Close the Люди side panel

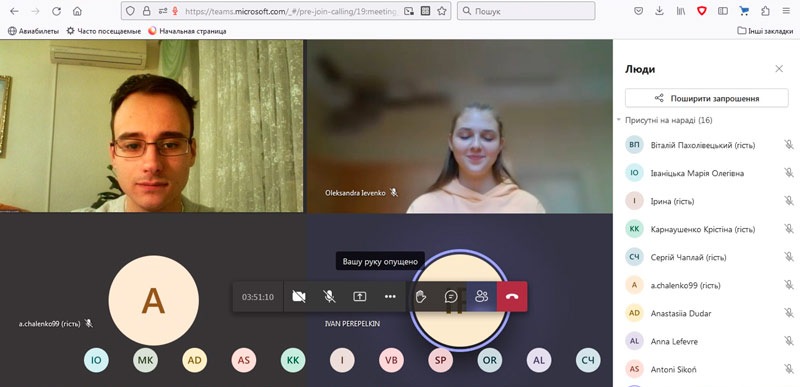(x=779, y=69)
